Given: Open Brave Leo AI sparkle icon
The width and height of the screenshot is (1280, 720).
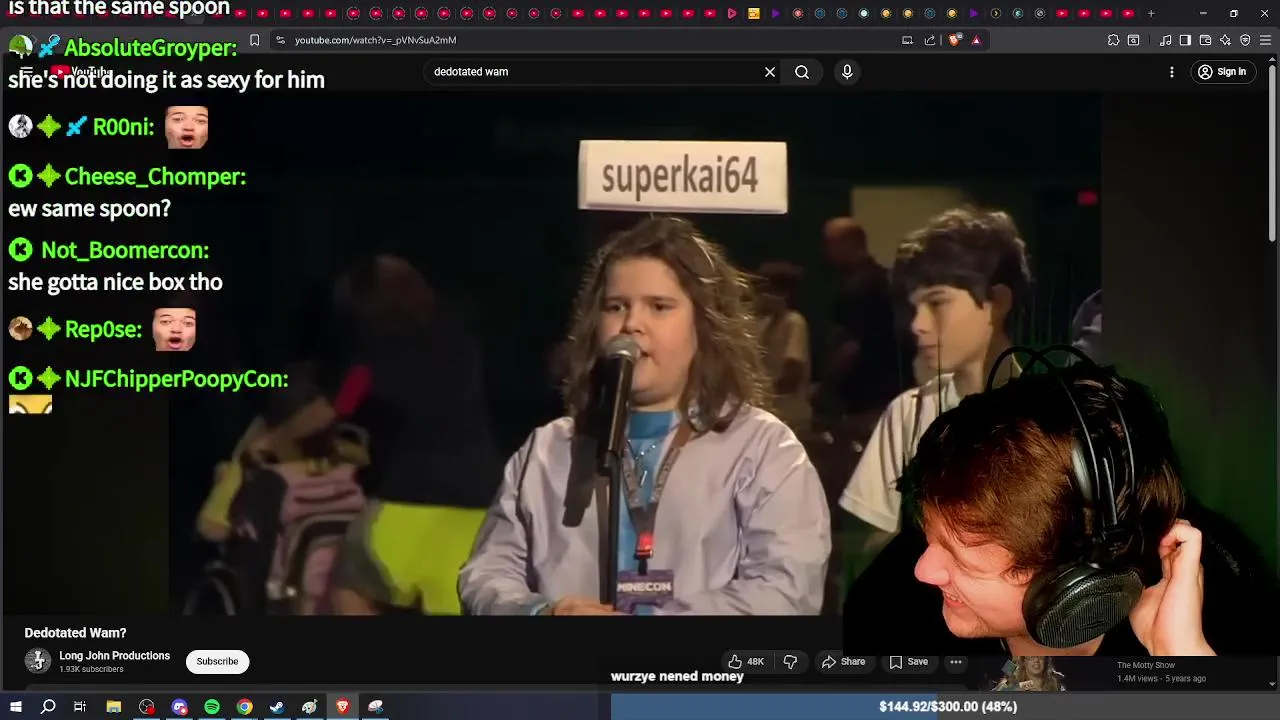Looking at the screenshot, I should tap(1225, 40).
